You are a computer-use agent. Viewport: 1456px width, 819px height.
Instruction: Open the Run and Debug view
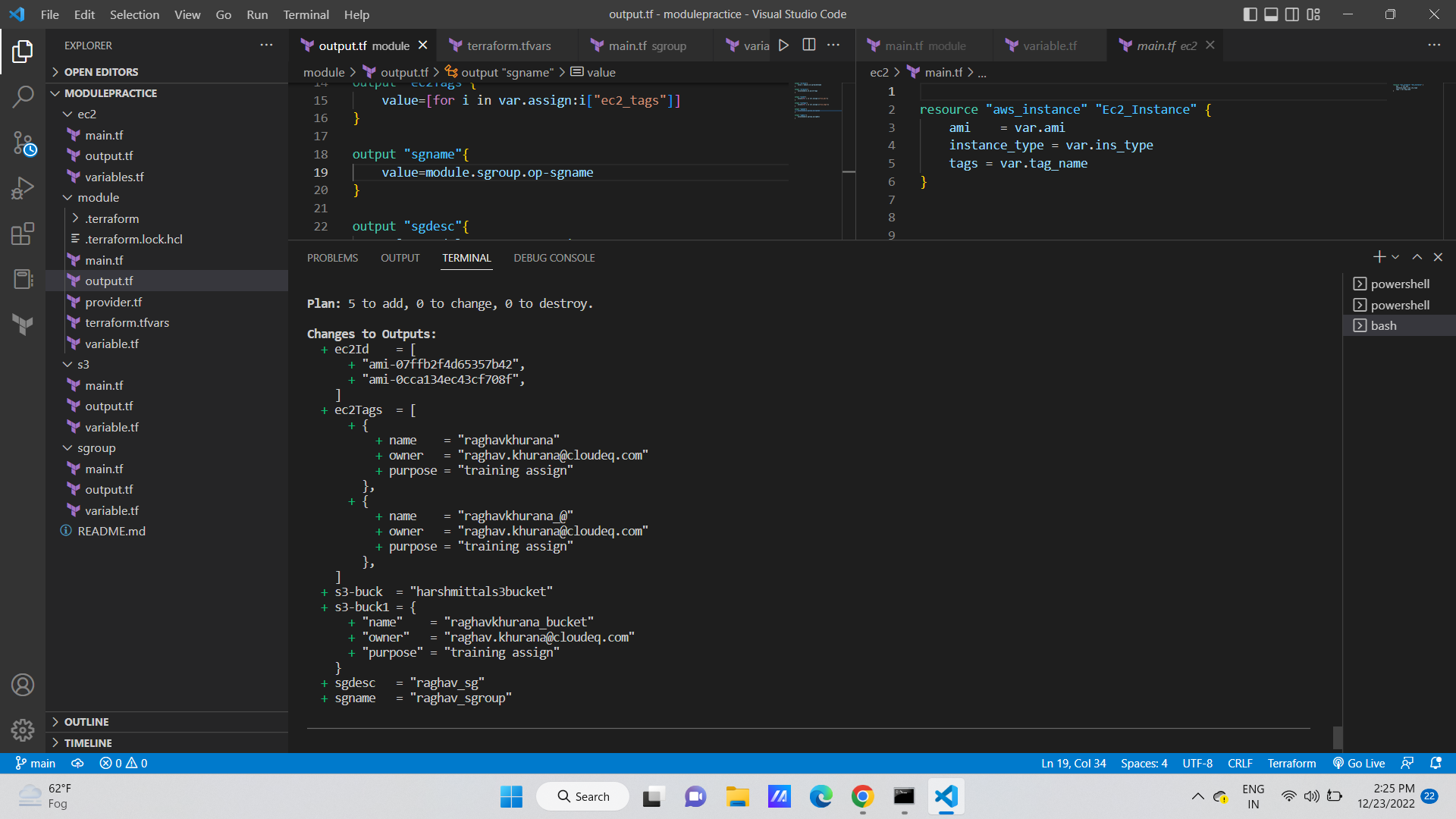pyautogui.click(x=23, y=188)
